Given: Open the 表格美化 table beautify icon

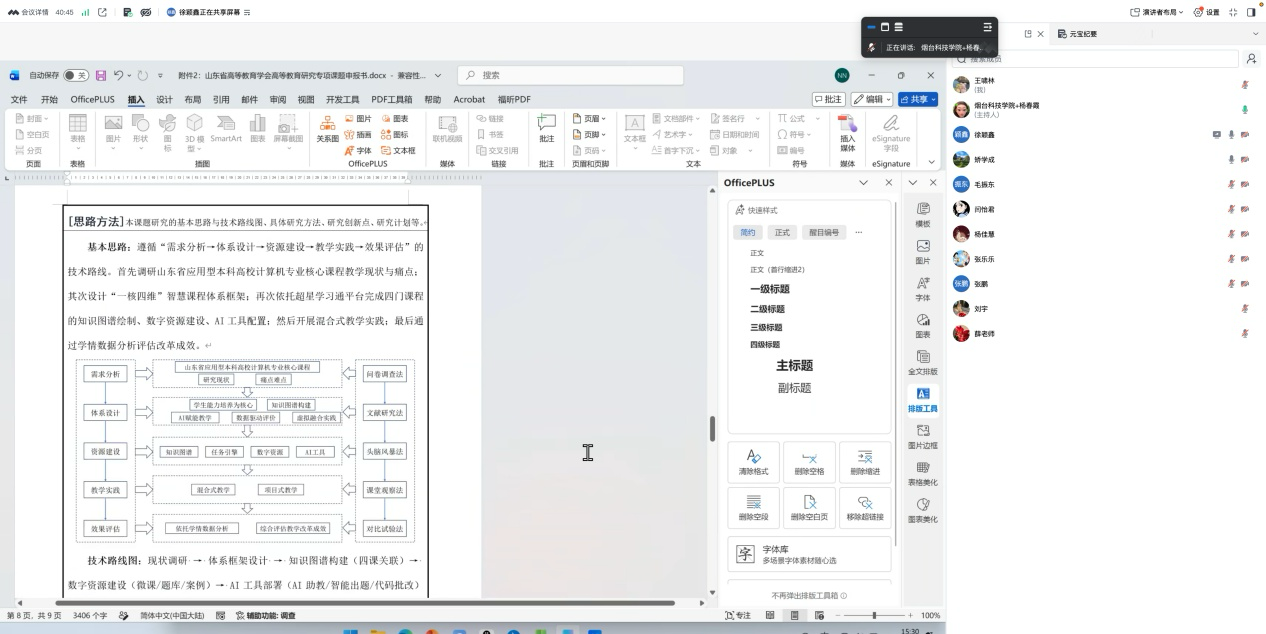Looking at the screenshot, I should 923,473.
